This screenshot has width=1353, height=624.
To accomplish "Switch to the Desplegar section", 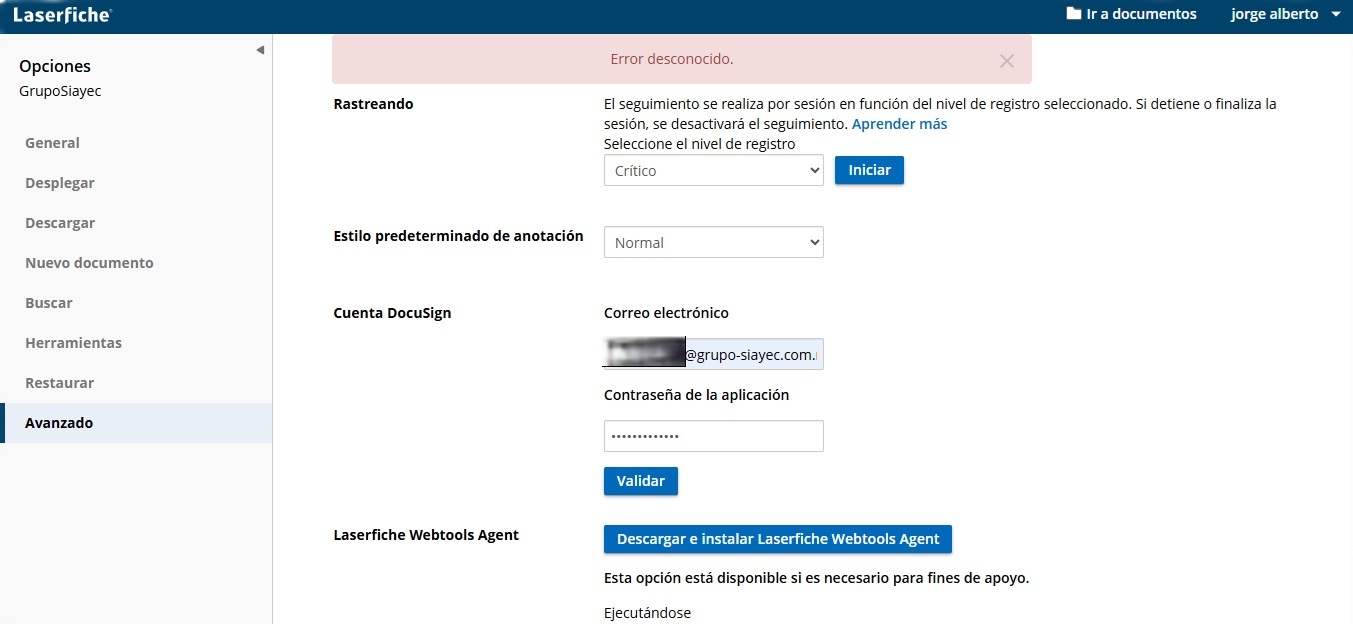I will (60, 183).
